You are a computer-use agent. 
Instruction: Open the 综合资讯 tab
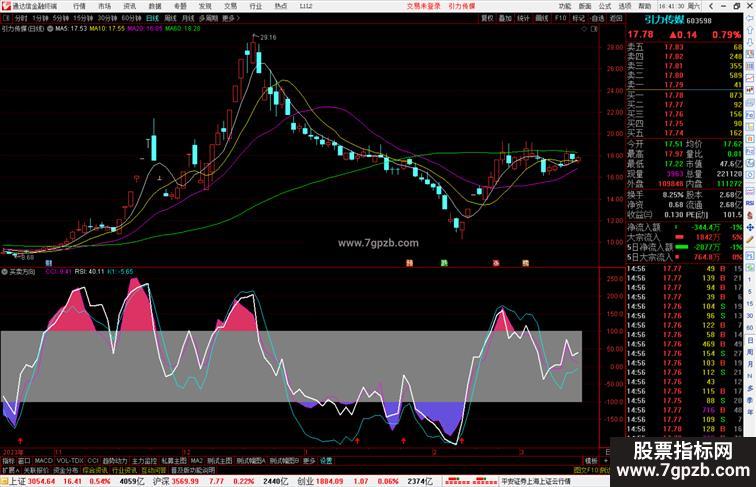coord(95,470)
